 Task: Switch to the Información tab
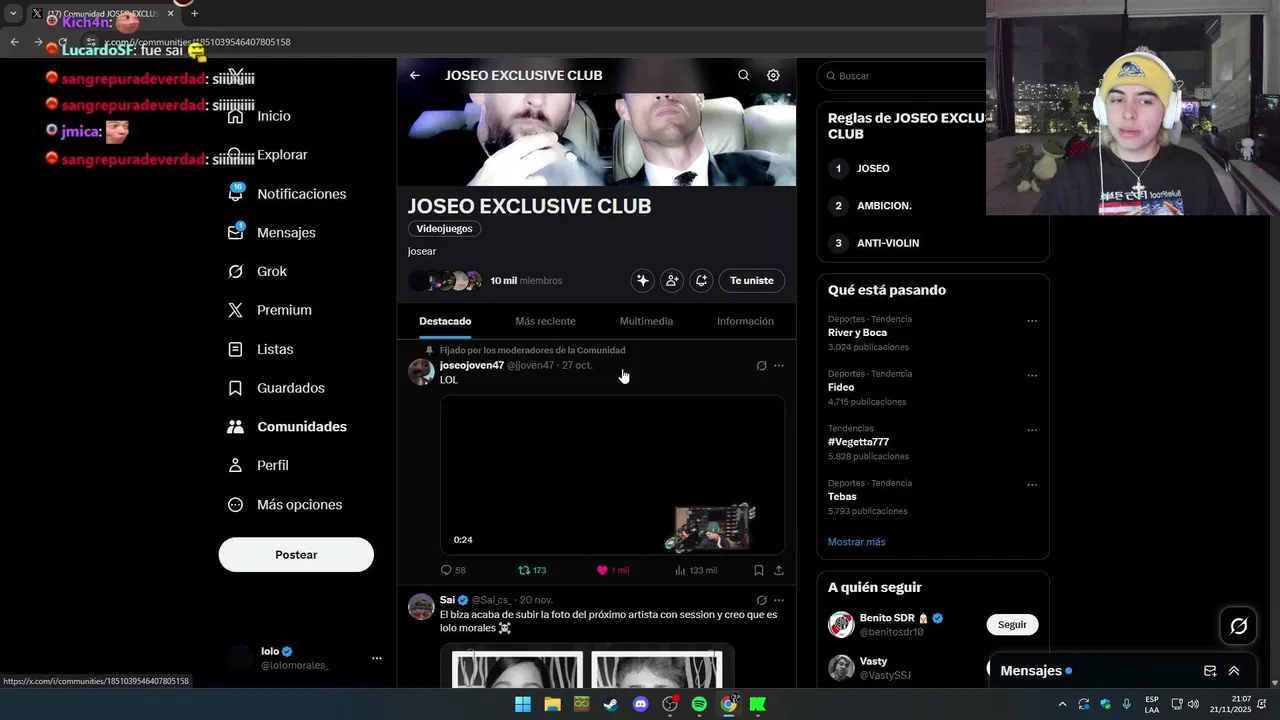pyautogui.click(x=745, y=321)
